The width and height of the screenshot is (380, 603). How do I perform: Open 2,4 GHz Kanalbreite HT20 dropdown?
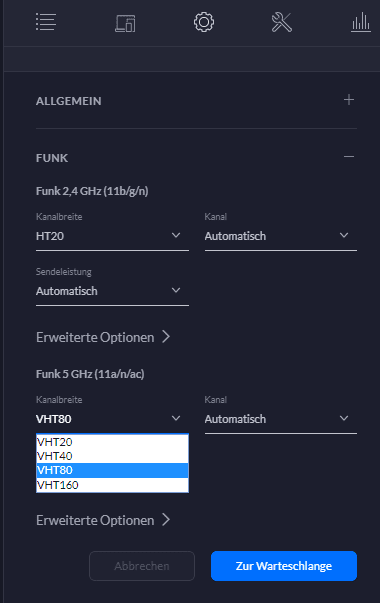pyautogui.click(x=112, y=236)
